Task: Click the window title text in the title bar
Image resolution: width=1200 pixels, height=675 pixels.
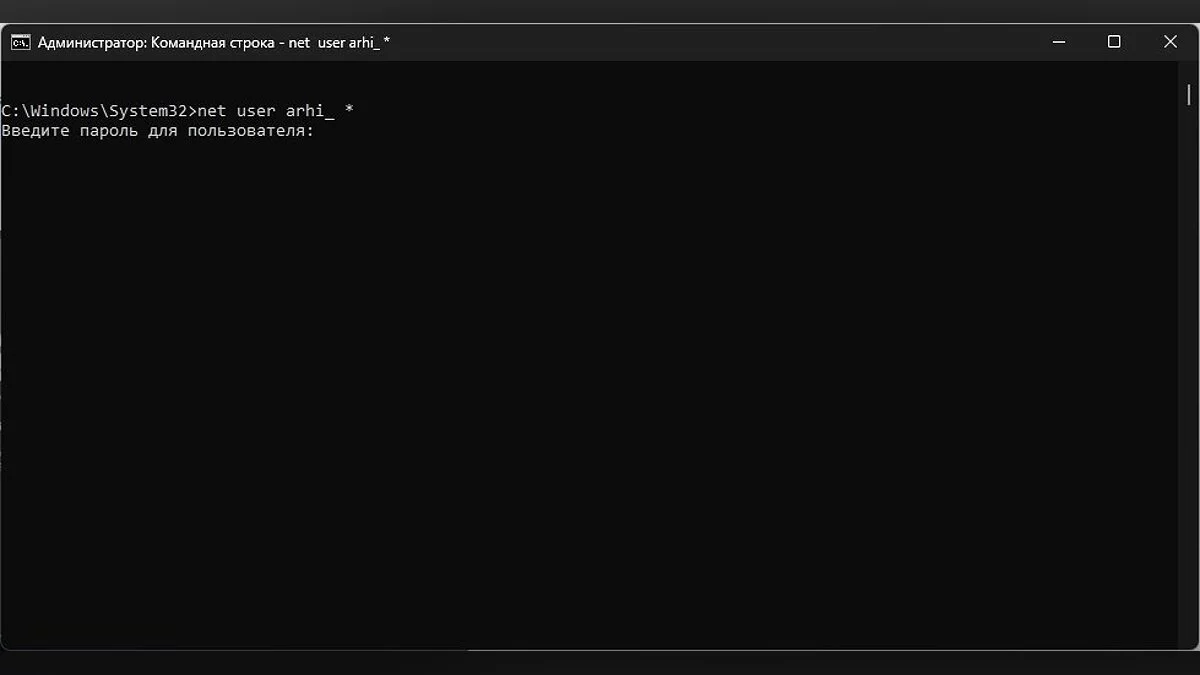Action: point(214,43)
